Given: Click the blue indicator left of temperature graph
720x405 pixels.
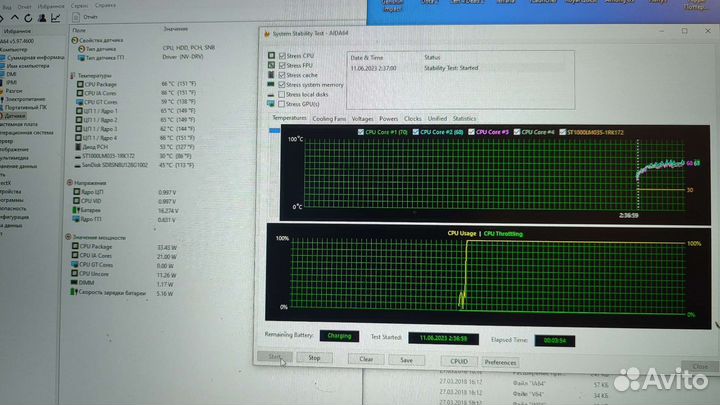Looking at the screenshot, I should [x=274, y=131].
